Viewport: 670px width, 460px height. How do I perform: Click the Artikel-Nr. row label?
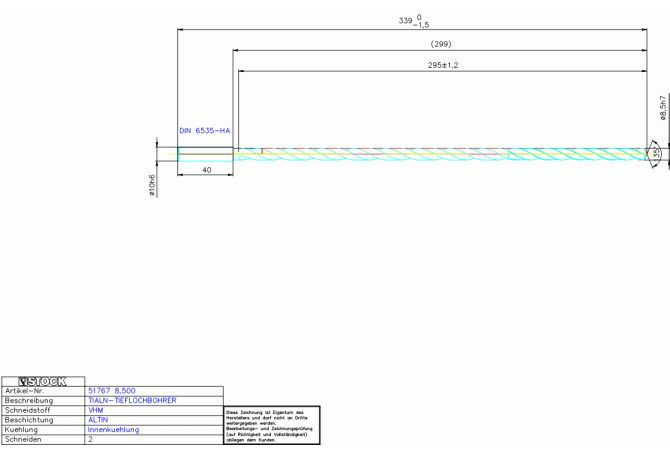[25, 391]
